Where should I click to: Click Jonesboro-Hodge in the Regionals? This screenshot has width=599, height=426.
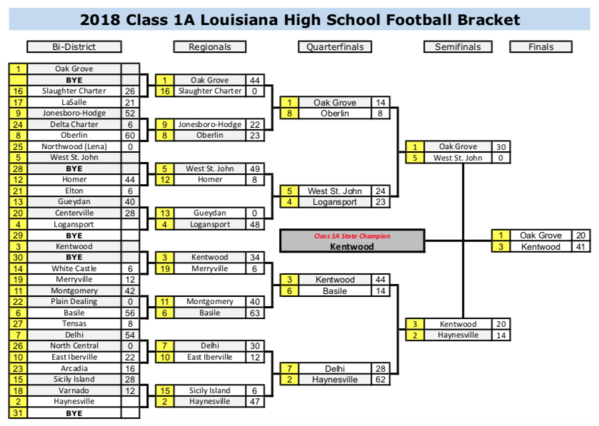[210, 124]
